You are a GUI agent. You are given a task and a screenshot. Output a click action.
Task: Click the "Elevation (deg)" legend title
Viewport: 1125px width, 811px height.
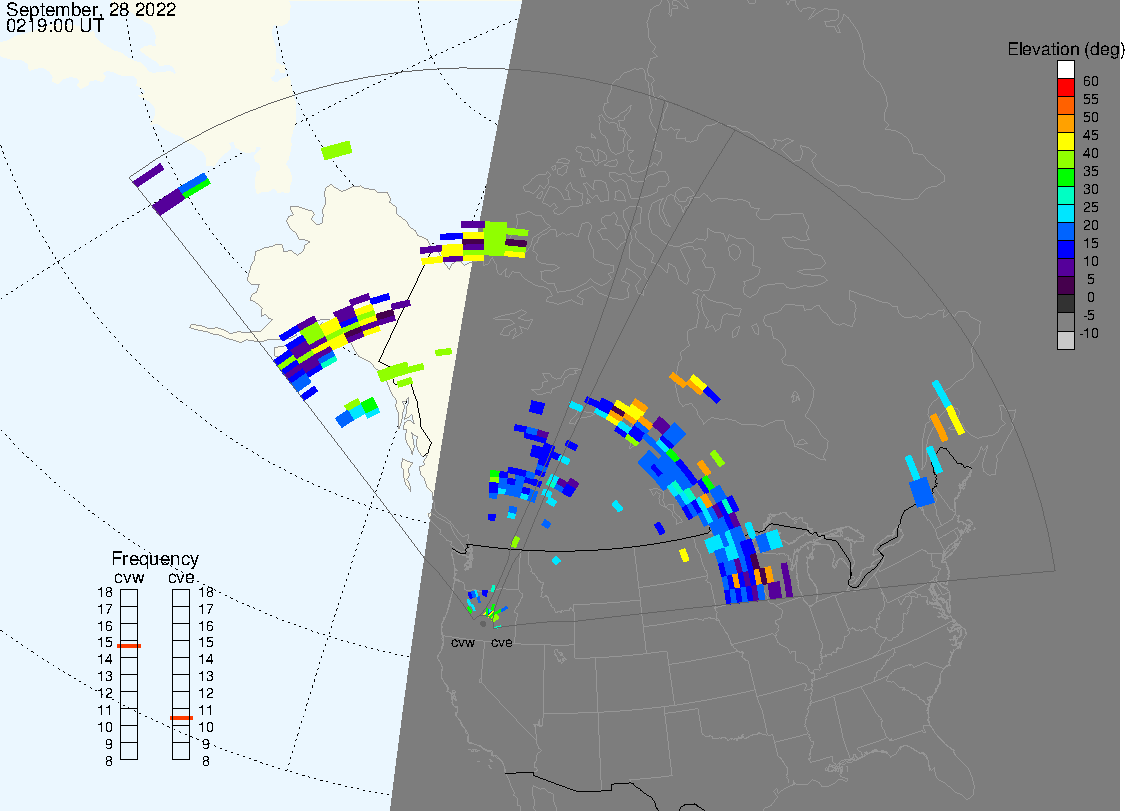point(1065,49)
